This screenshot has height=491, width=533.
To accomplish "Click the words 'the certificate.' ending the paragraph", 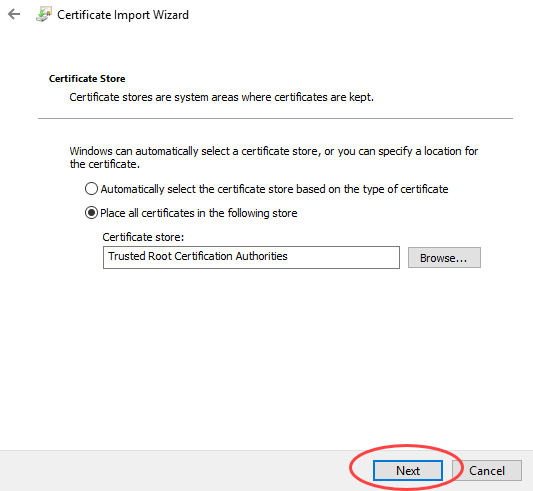I will [x=105, y=164].
